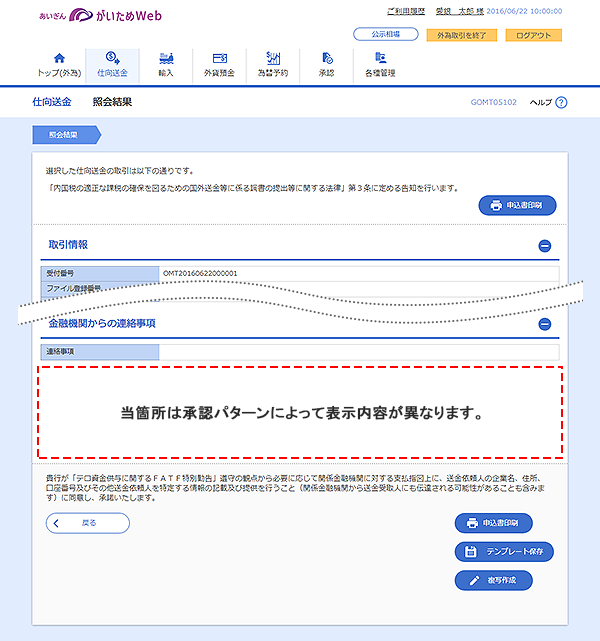Click the screen ID GOMT05102
Viewport: 600px width, 641px height.
point(493,102)
